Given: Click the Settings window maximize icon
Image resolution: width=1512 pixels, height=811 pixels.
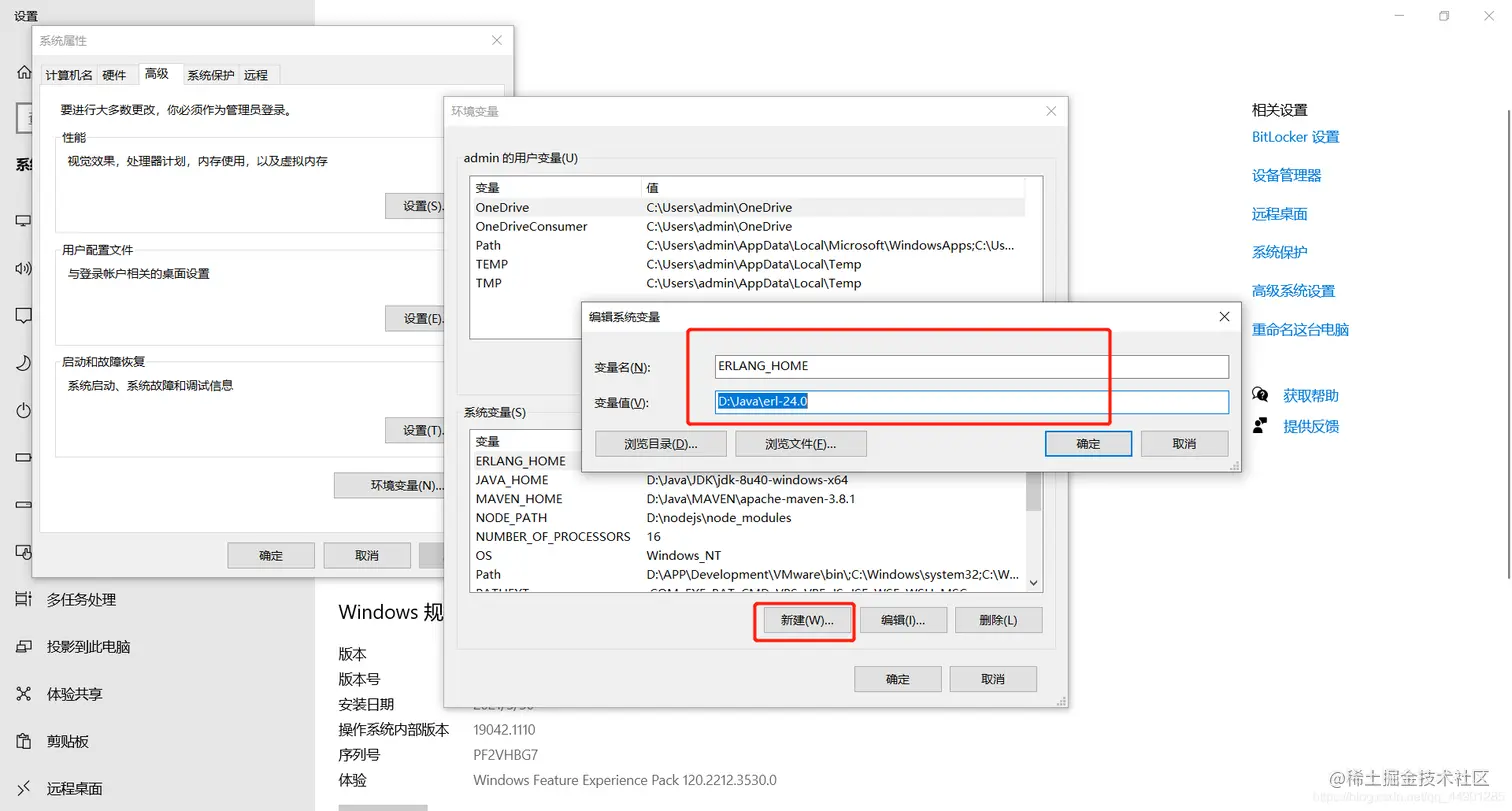Looking at the screenshot, I should coord(1444,16).
